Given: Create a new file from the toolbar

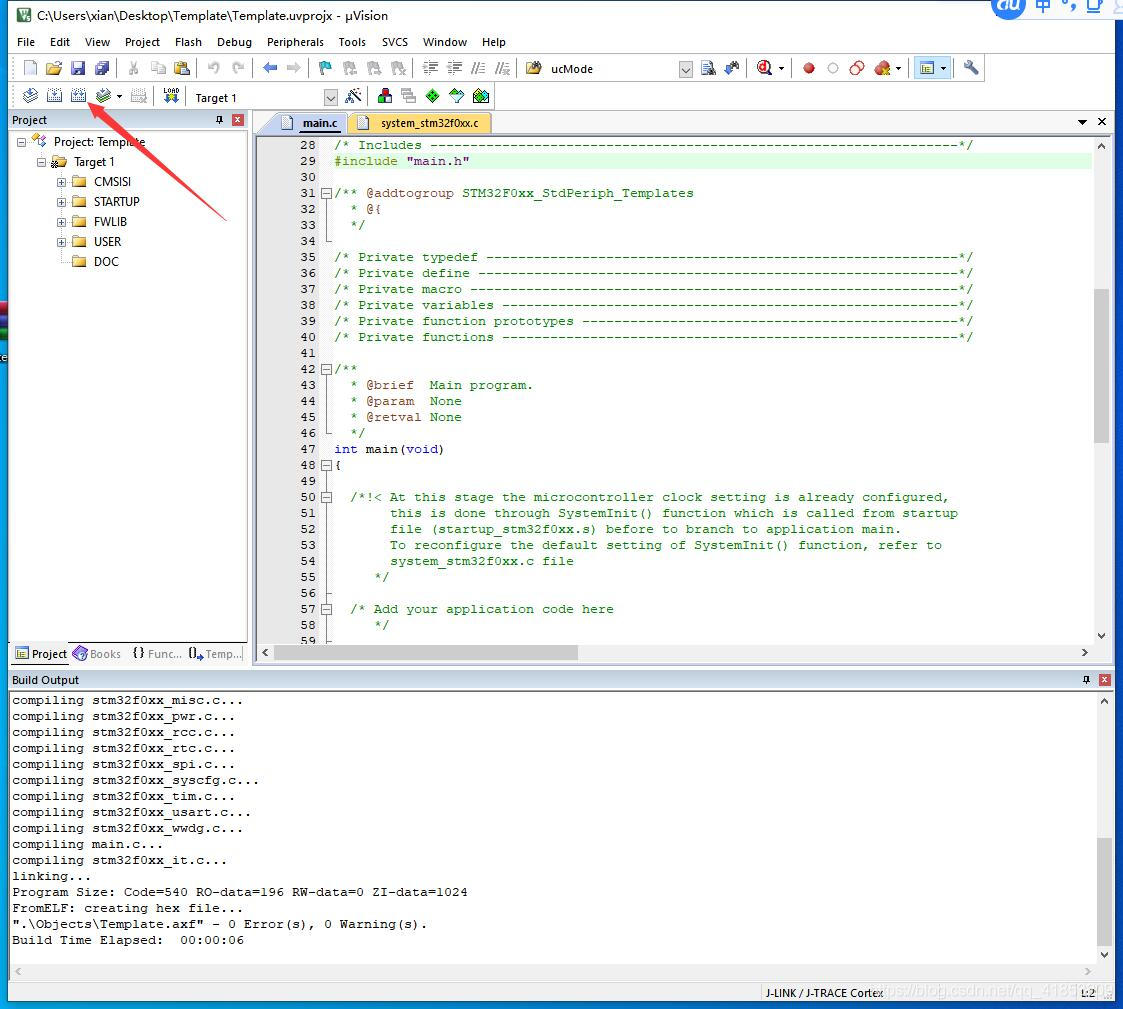Looking at the screenshot, I should [30, 68].
